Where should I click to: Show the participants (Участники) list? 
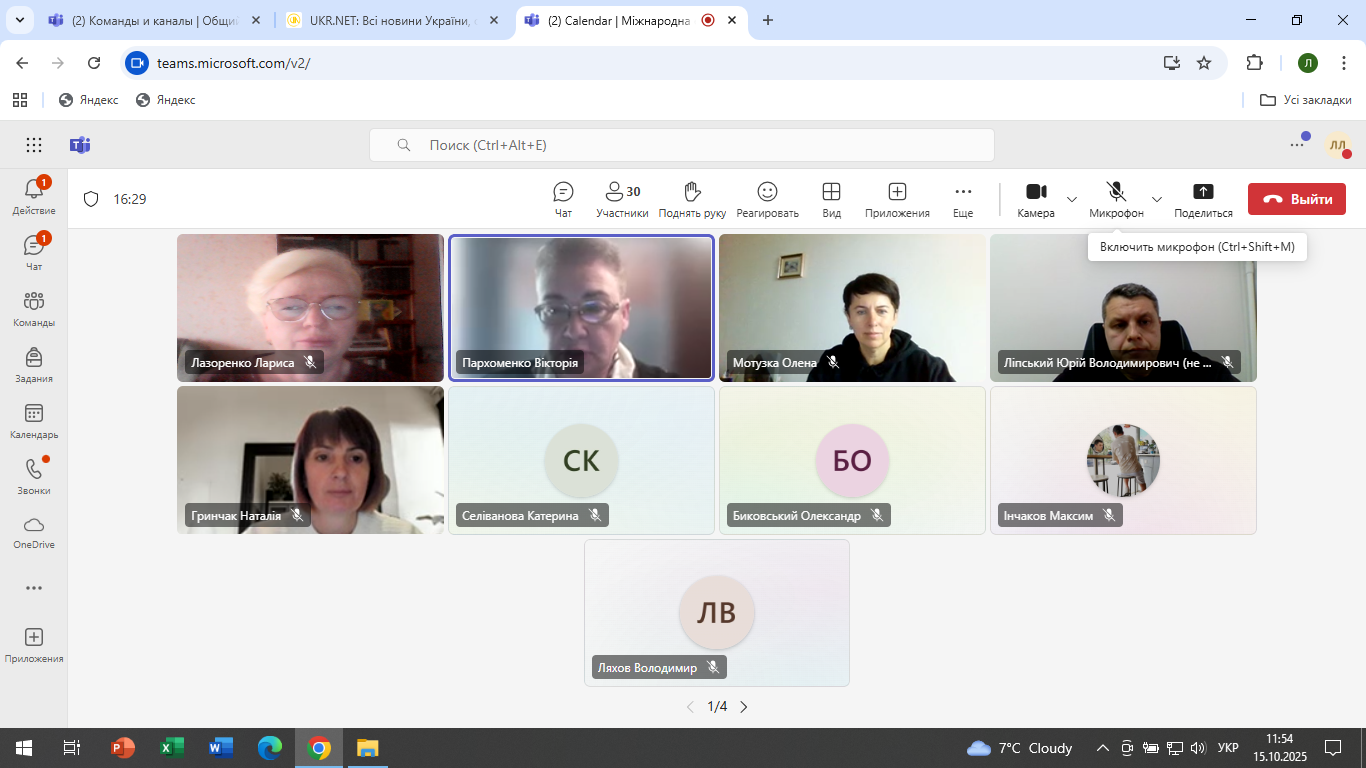coord(622,198)
